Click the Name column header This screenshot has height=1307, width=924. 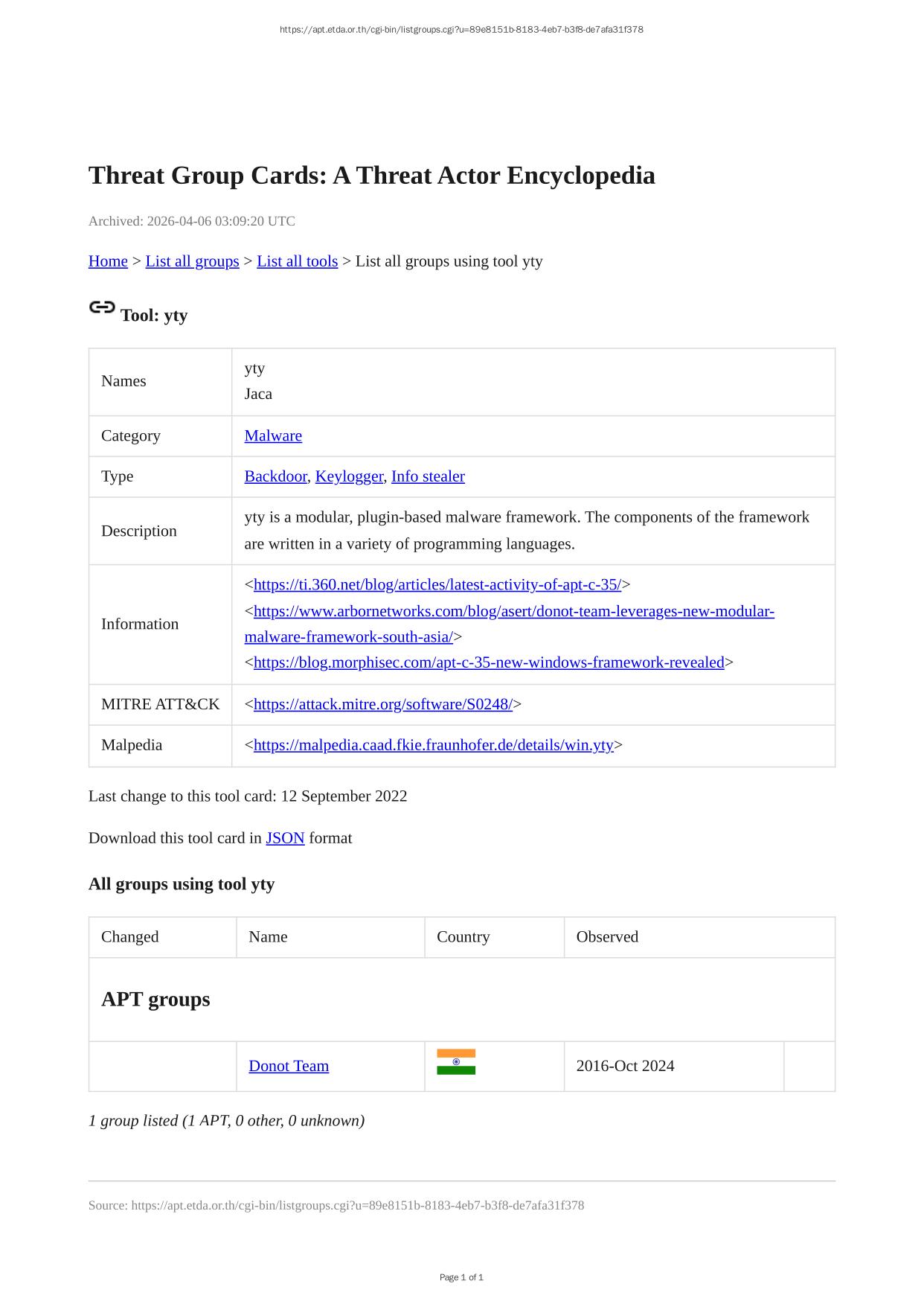[268, 937]
